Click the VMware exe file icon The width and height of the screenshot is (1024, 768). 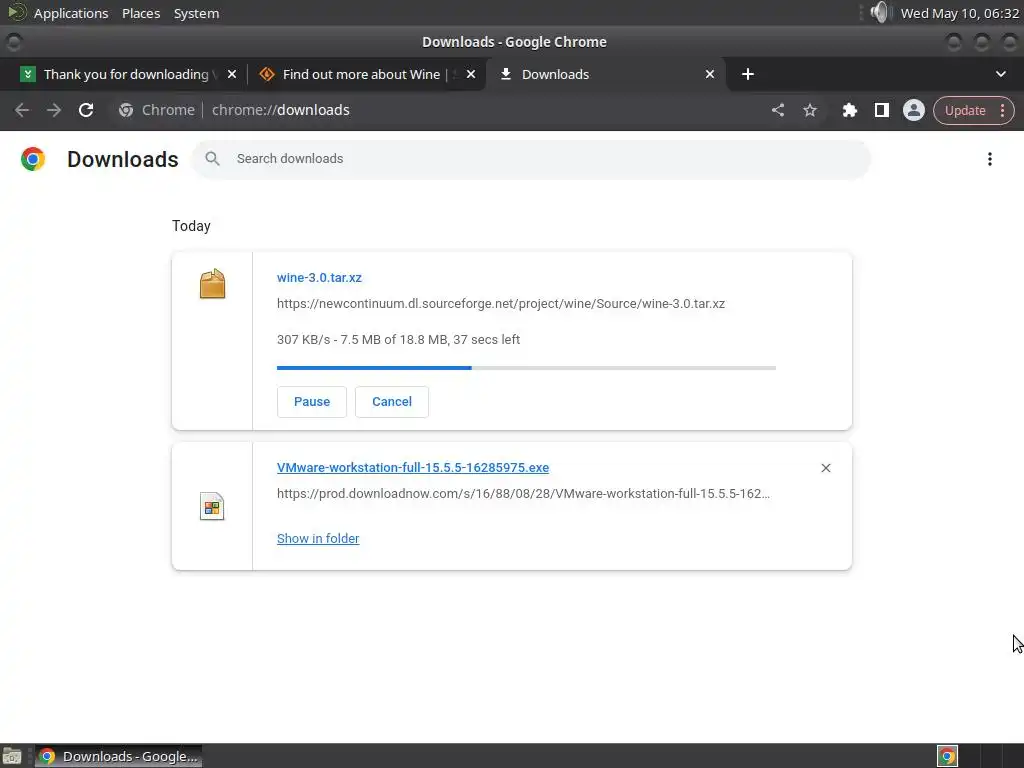point(212,507)
